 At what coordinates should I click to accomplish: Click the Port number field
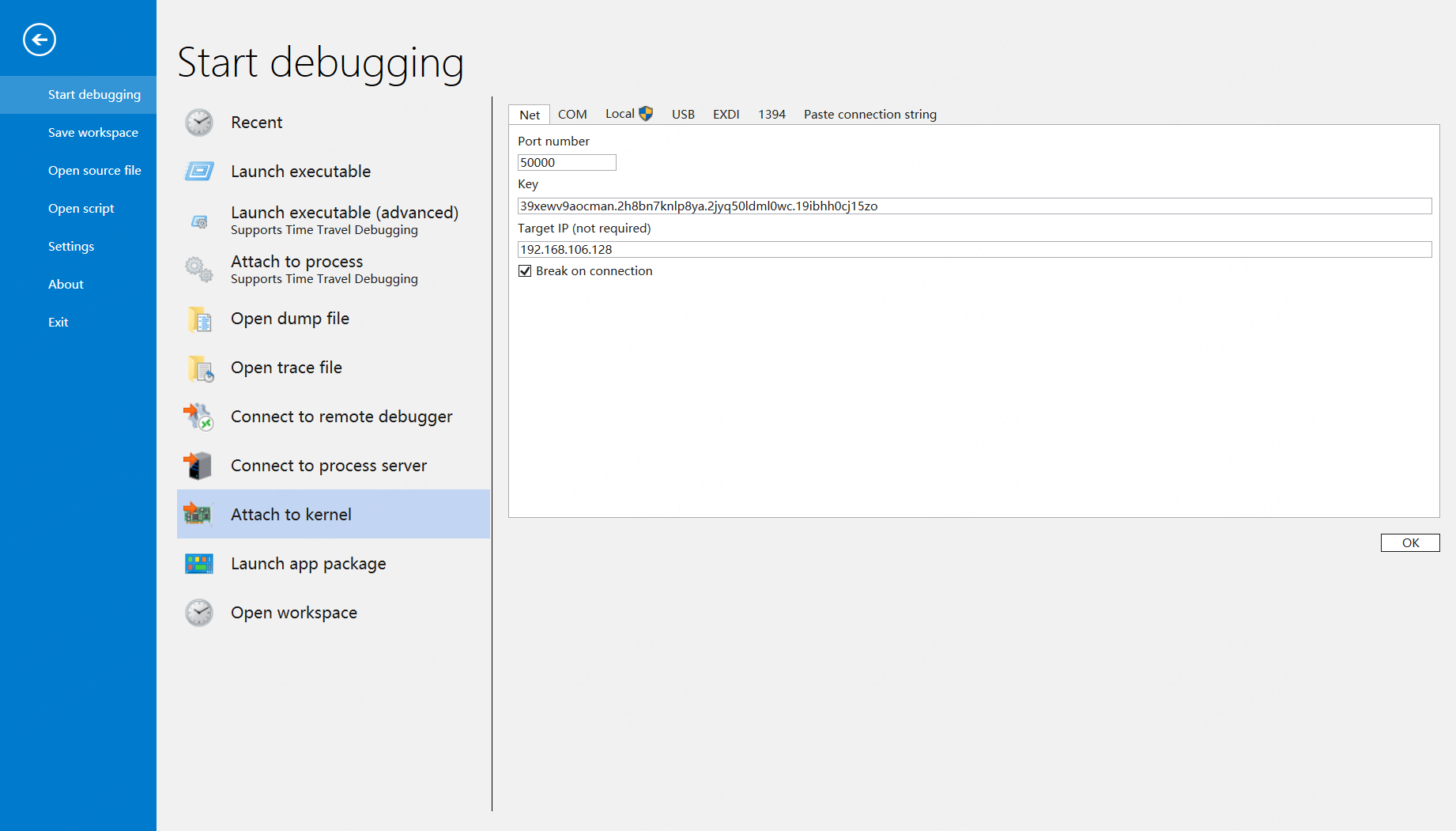(567, 163)
